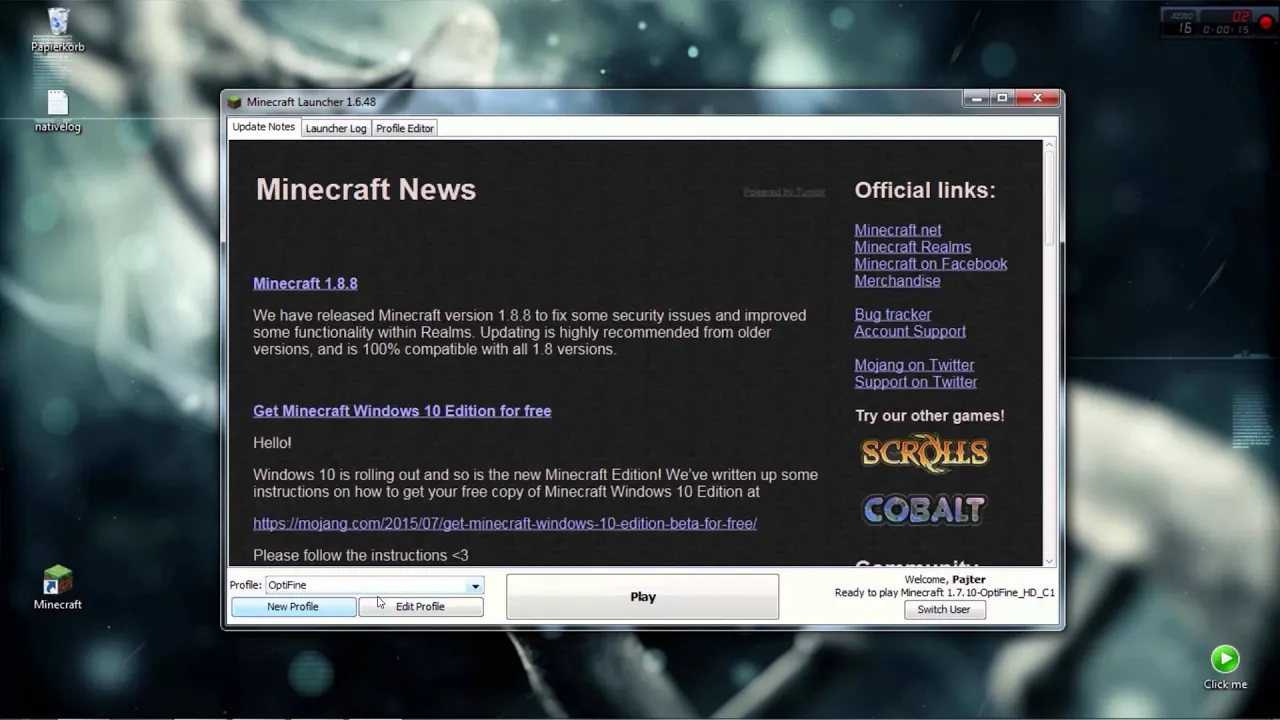1280x720 pixels.
Task: Open the Bug tracker link
Action: [x=893, y=314]
